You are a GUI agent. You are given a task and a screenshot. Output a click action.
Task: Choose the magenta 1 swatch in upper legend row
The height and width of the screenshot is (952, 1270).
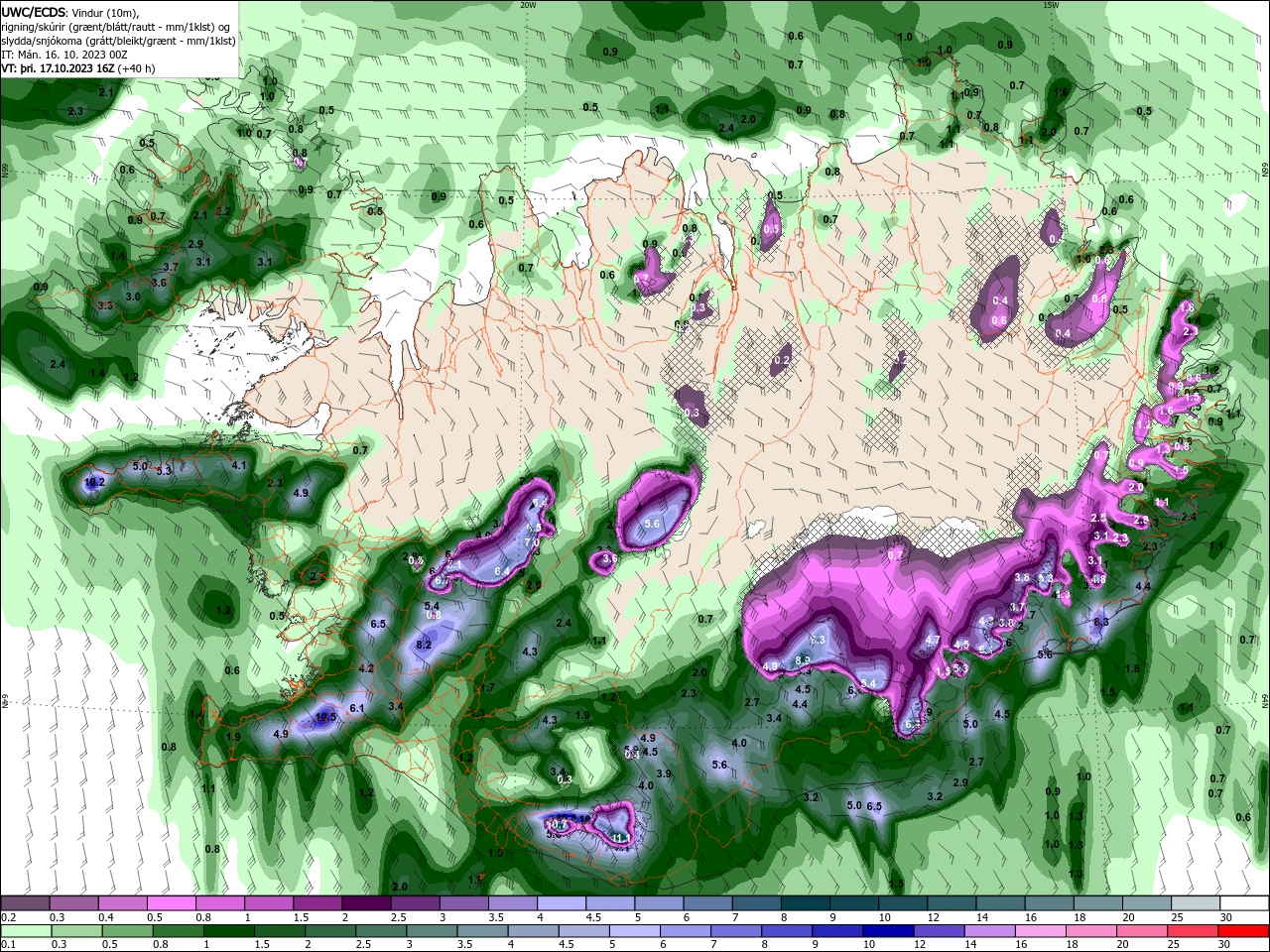pyautogui.click(x=269, y=903)
